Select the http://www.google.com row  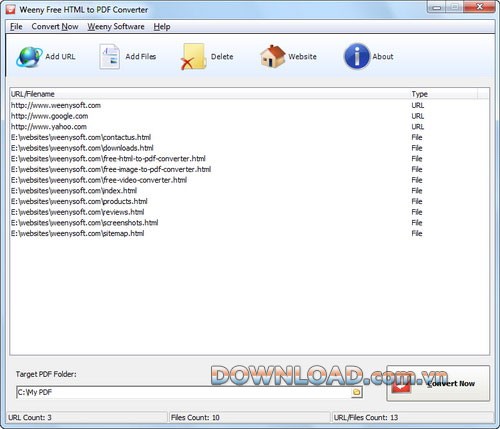250,116
